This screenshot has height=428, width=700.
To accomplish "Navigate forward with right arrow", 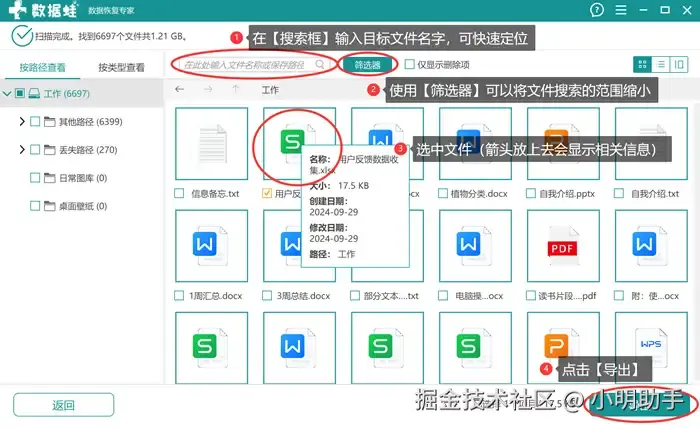I will click(x=208, y=89).
